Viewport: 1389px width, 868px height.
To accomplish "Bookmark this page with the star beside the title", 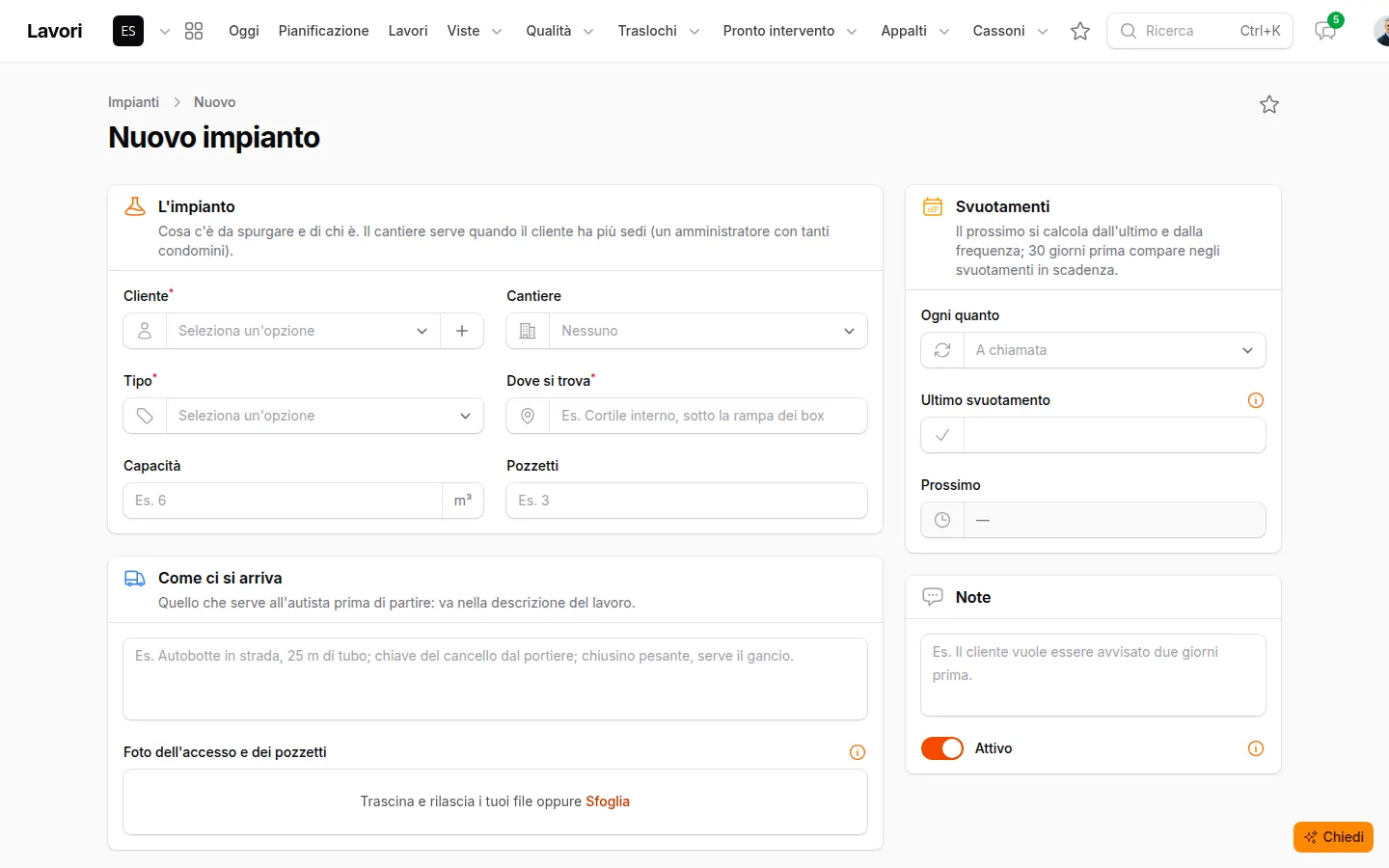I will point(1269,104).
